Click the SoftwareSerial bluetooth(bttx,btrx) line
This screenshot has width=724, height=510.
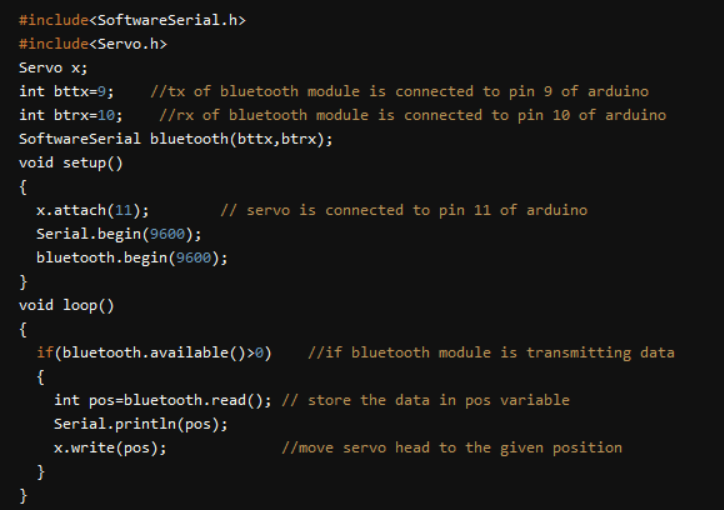(x=175, y=139)
